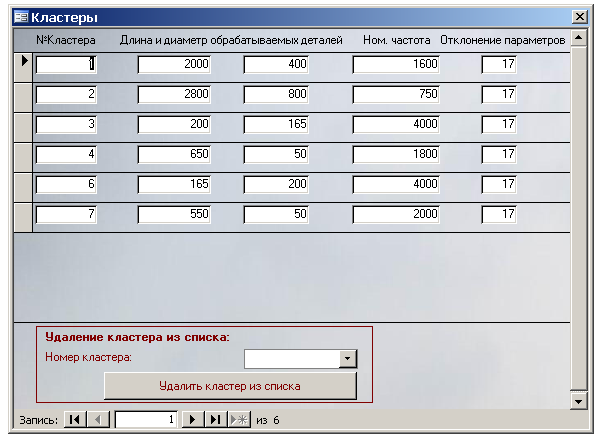Image resolution: width=600 pixels, height=442 pixels.
Task: Click deviation field 17 in cluster 4 row
Action: click(x=499, y=154)
